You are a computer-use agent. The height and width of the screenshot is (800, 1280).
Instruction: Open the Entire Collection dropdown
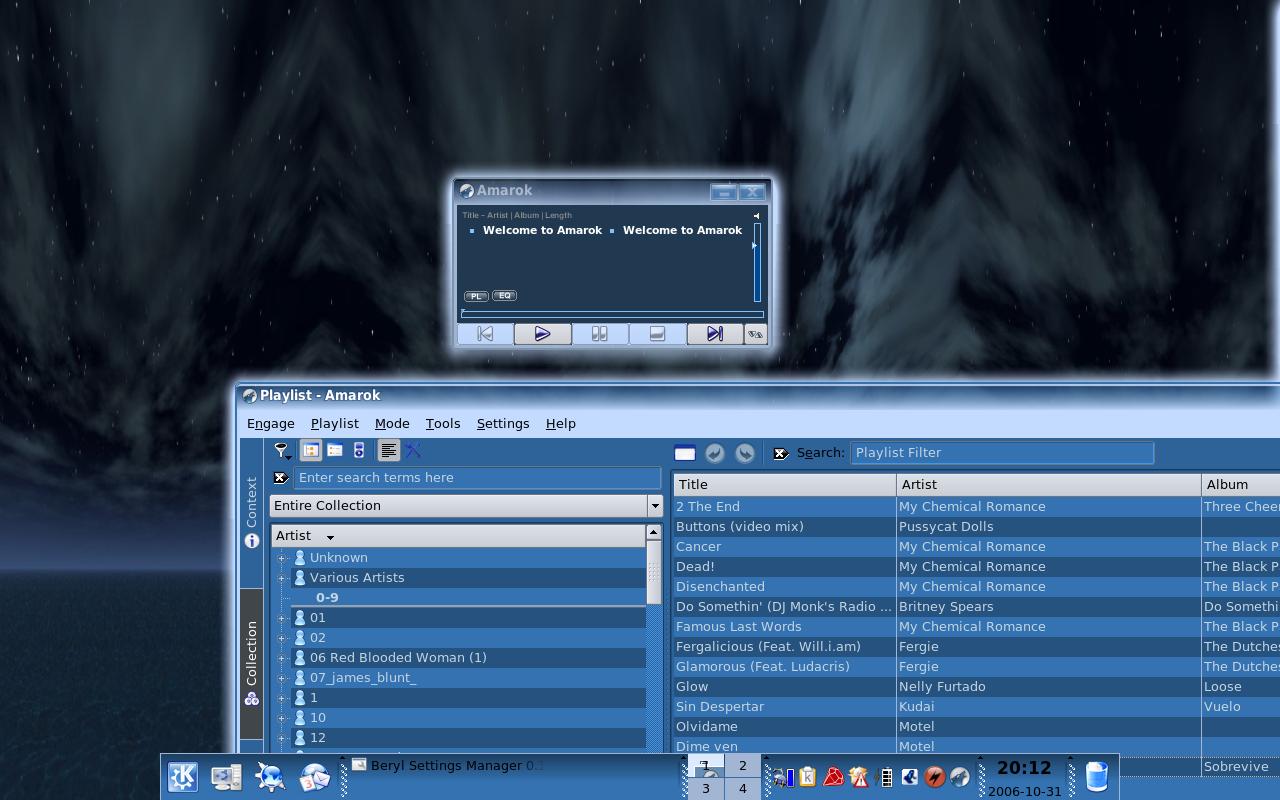click(x=466, y=506)
